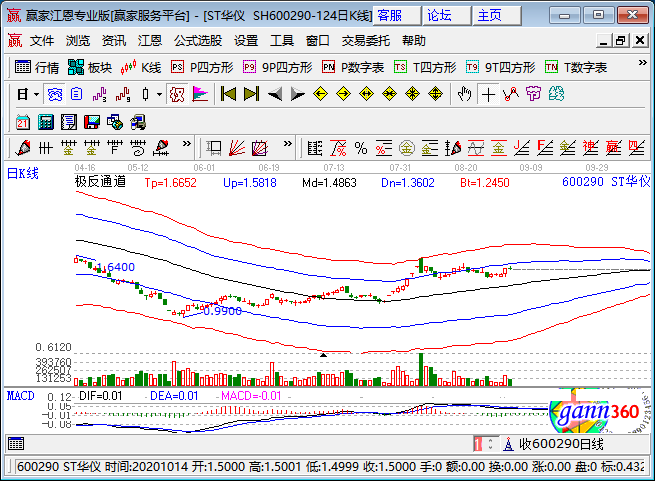Step back with black left arrow
The image size is (655, 481).
coord(274,94)
